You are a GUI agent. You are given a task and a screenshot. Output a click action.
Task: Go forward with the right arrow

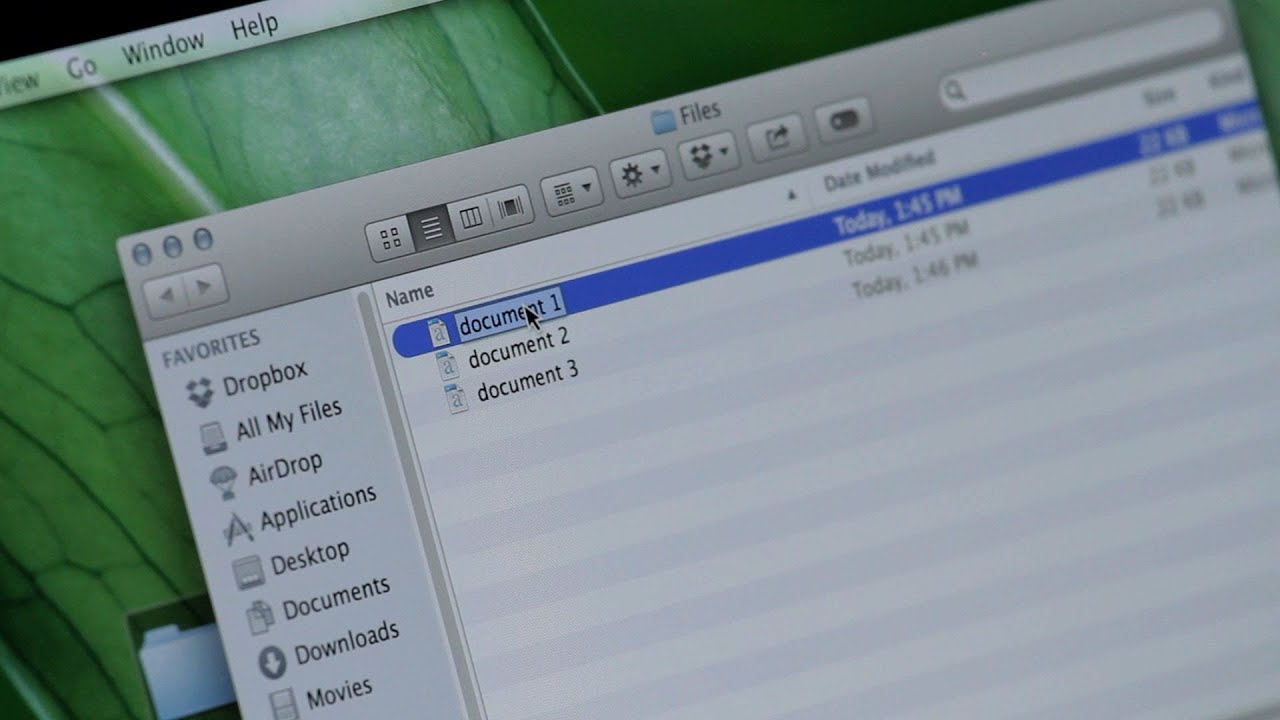coord(205,286)
